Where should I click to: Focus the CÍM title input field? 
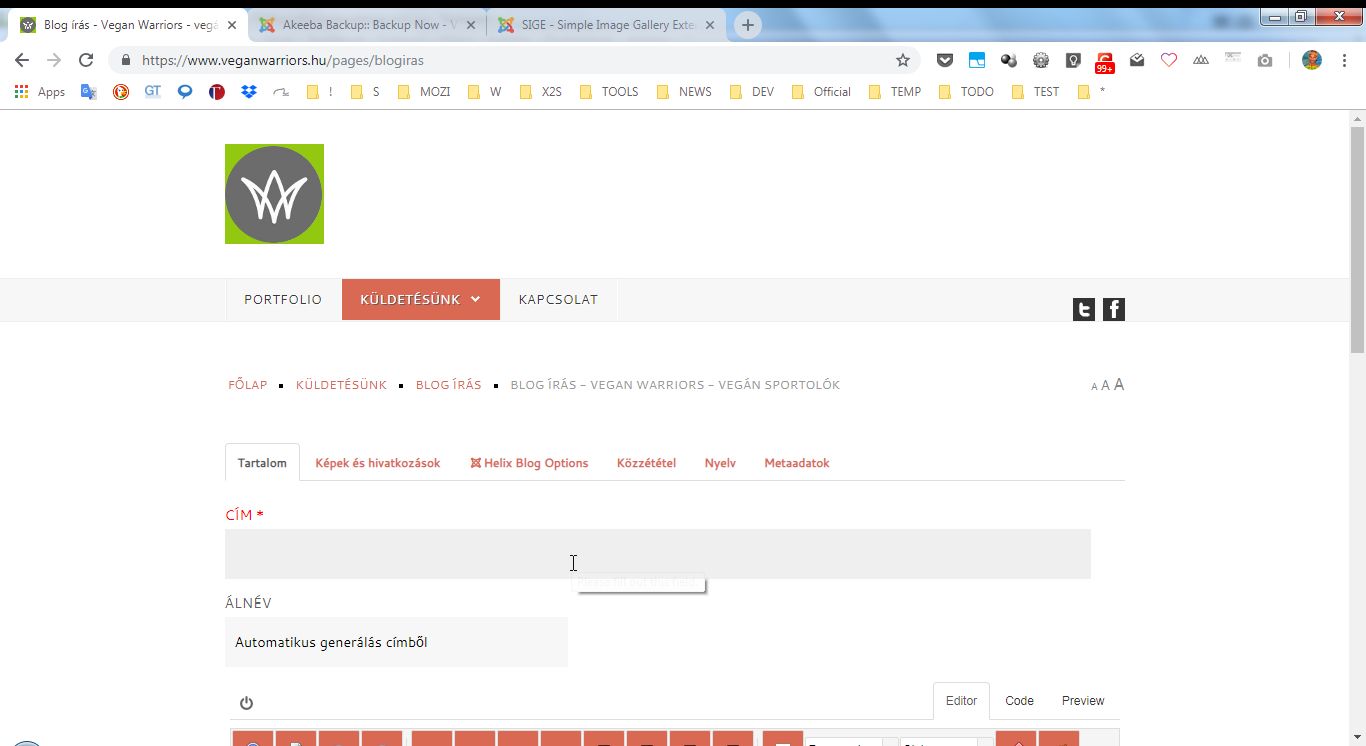657,554
